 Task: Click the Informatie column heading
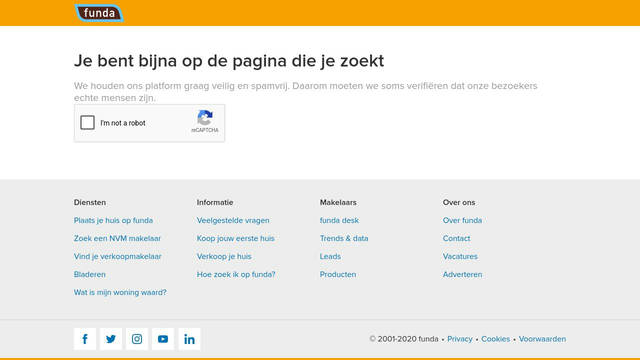pos(215,202)
